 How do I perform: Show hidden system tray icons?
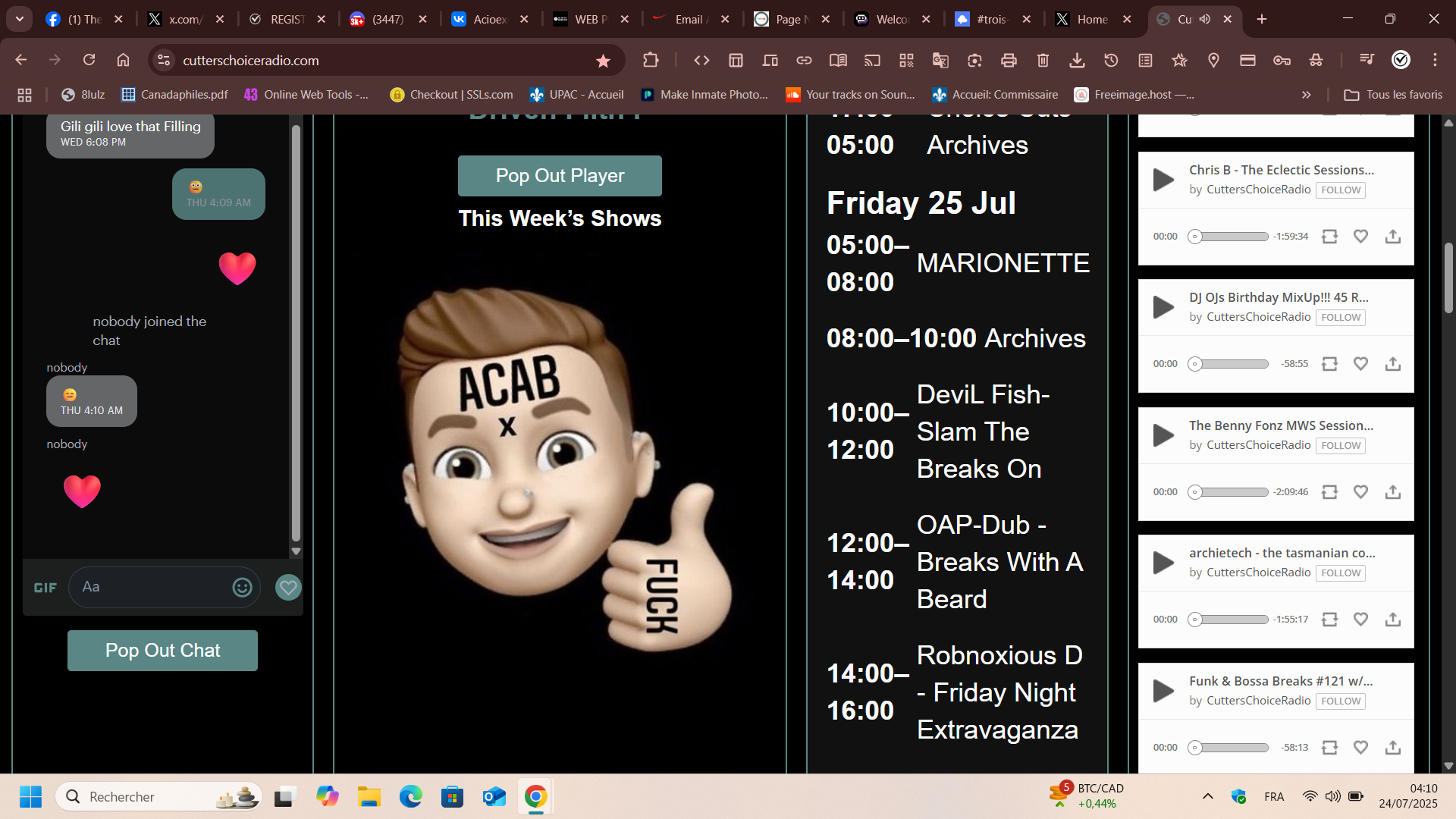(x=1207, y=796)
